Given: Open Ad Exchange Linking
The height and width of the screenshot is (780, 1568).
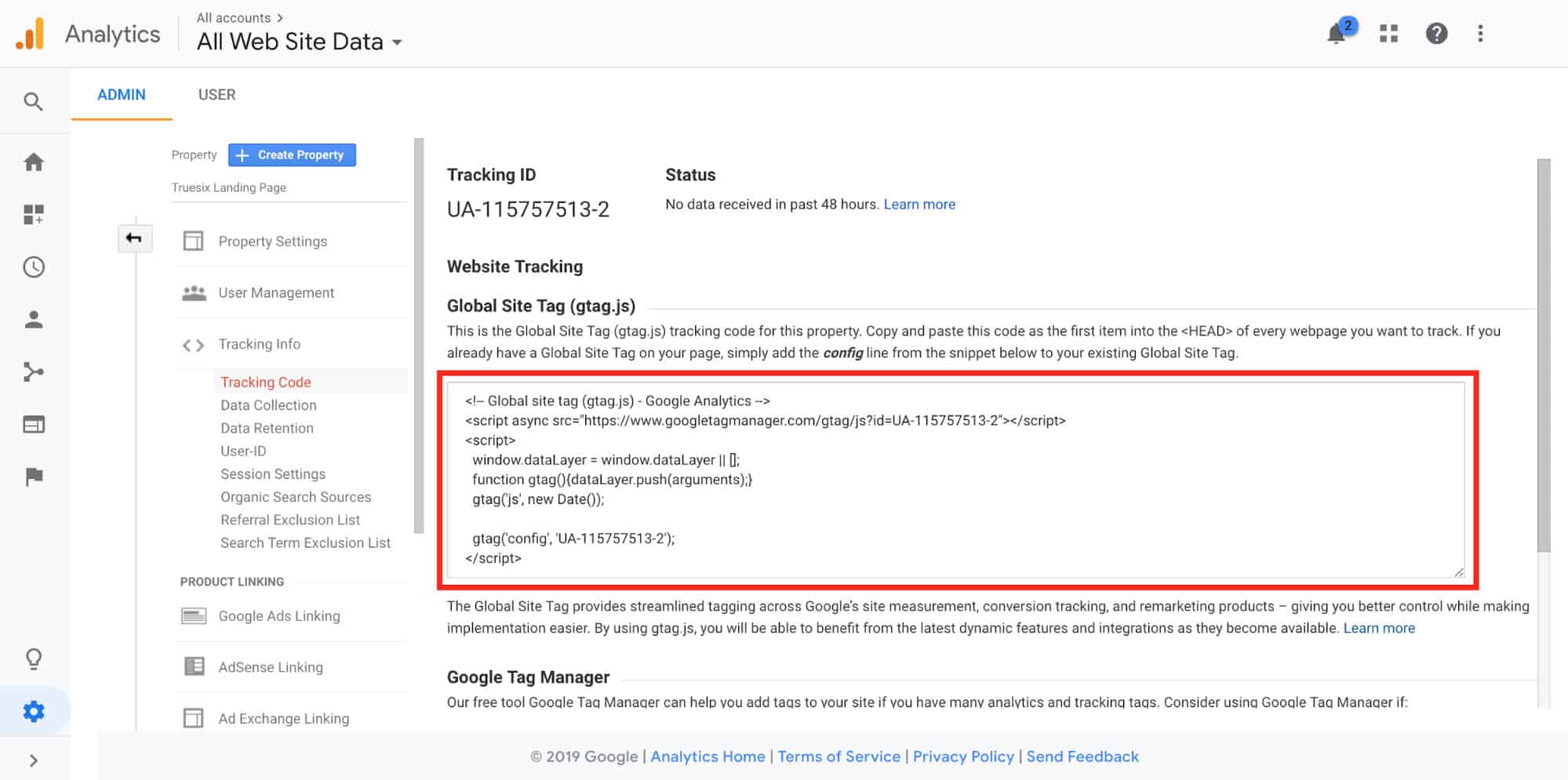Looking at the screenshot, I should click(x=284, y=719).
